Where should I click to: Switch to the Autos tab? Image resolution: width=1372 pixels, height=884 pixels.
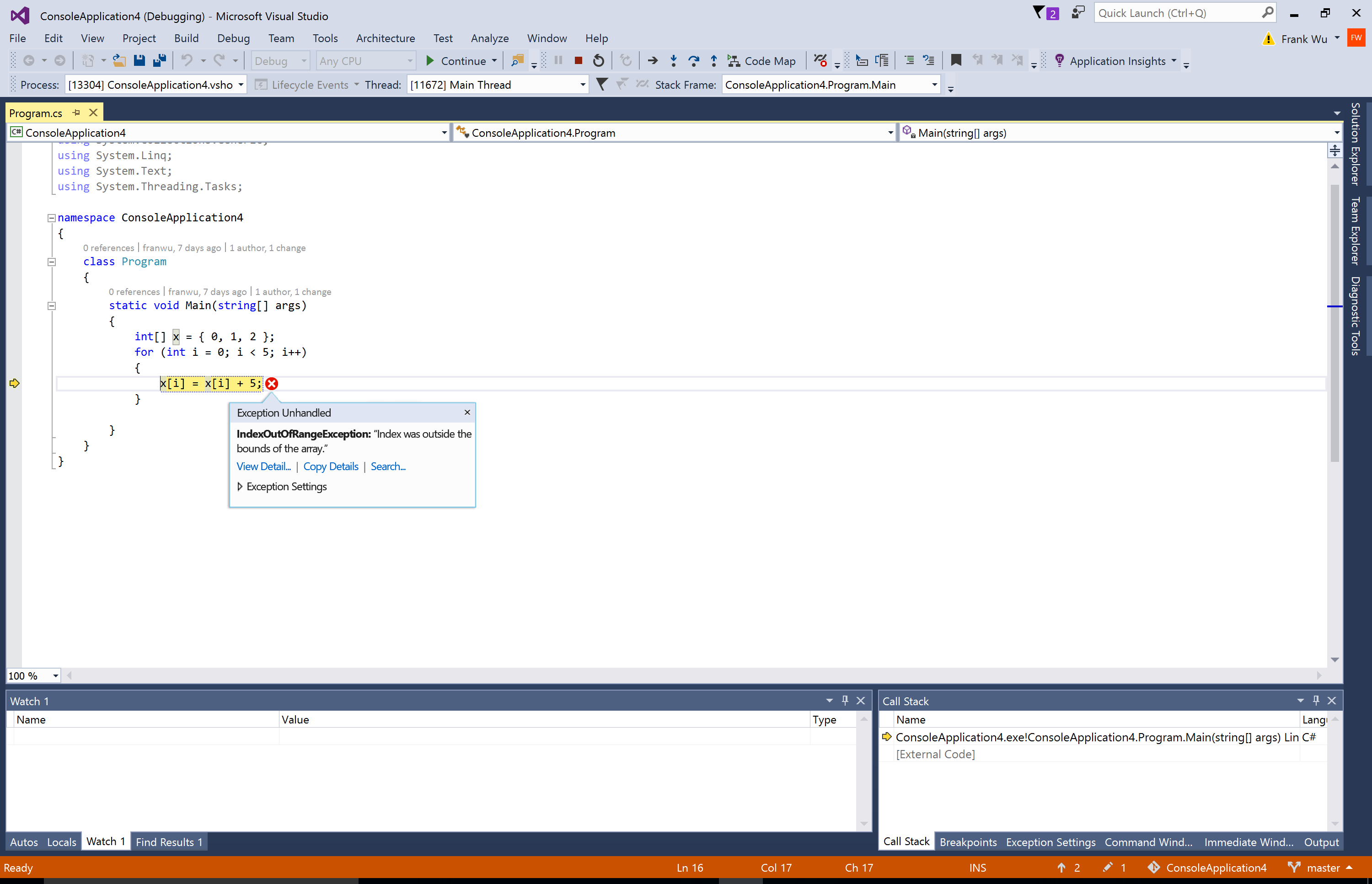click(23, 841)
